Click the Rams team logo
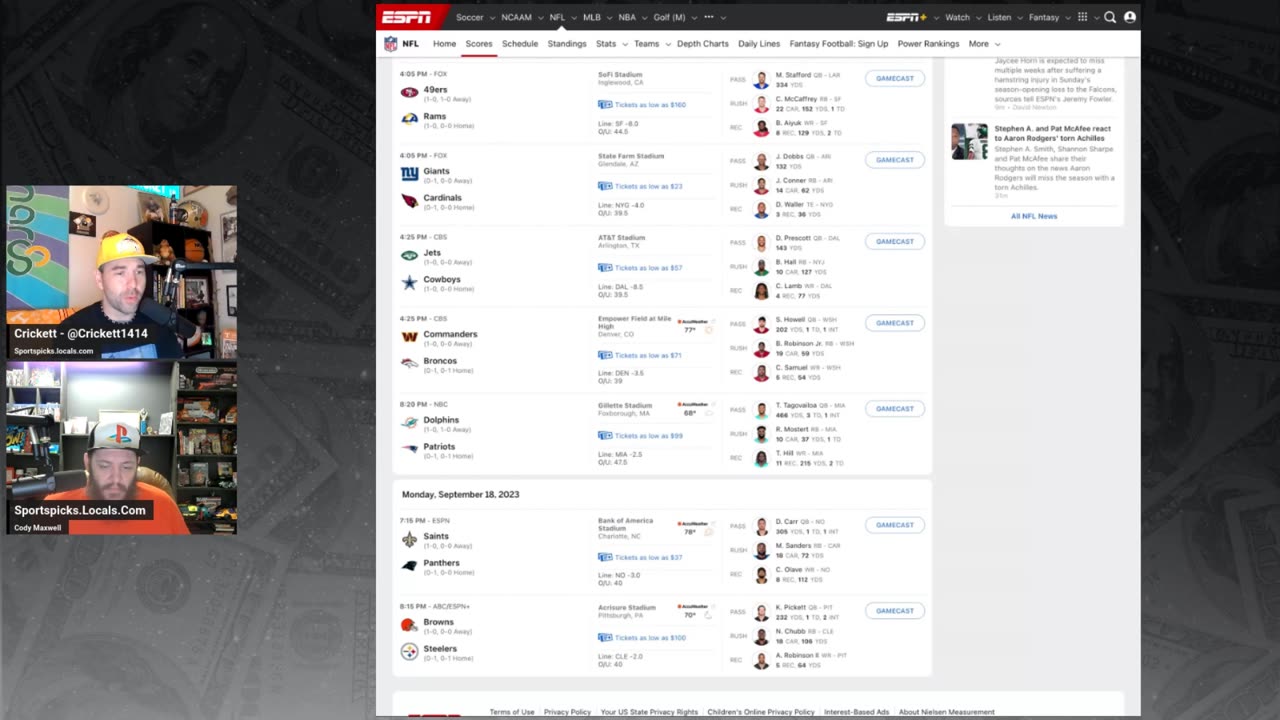This screenshot has width=1280, height=720. pyautogui.click(x=409, y=119)
